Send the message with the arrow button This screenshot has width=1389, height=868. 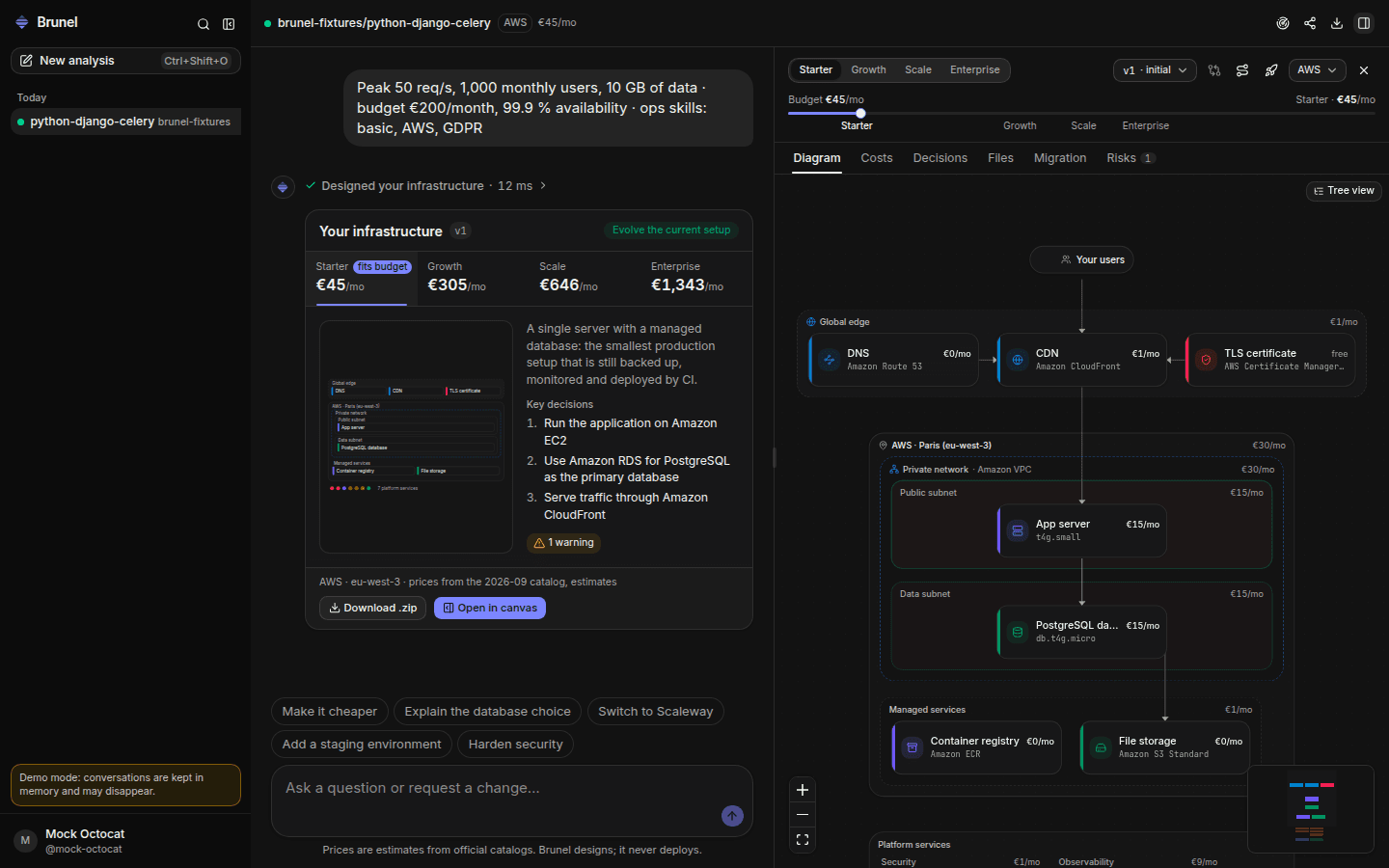coord(732,816)
